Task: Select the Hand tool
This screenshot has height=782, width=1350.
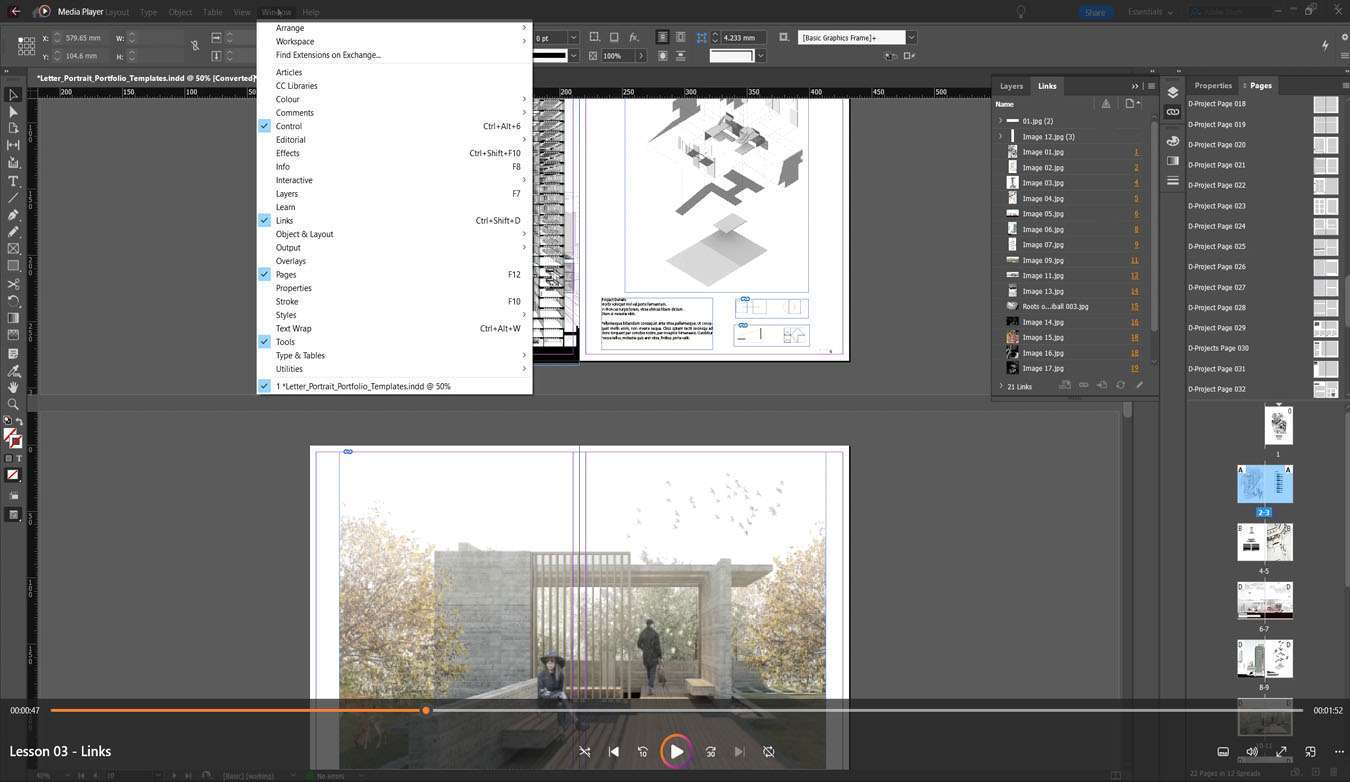Action: [x=13, y=387]
